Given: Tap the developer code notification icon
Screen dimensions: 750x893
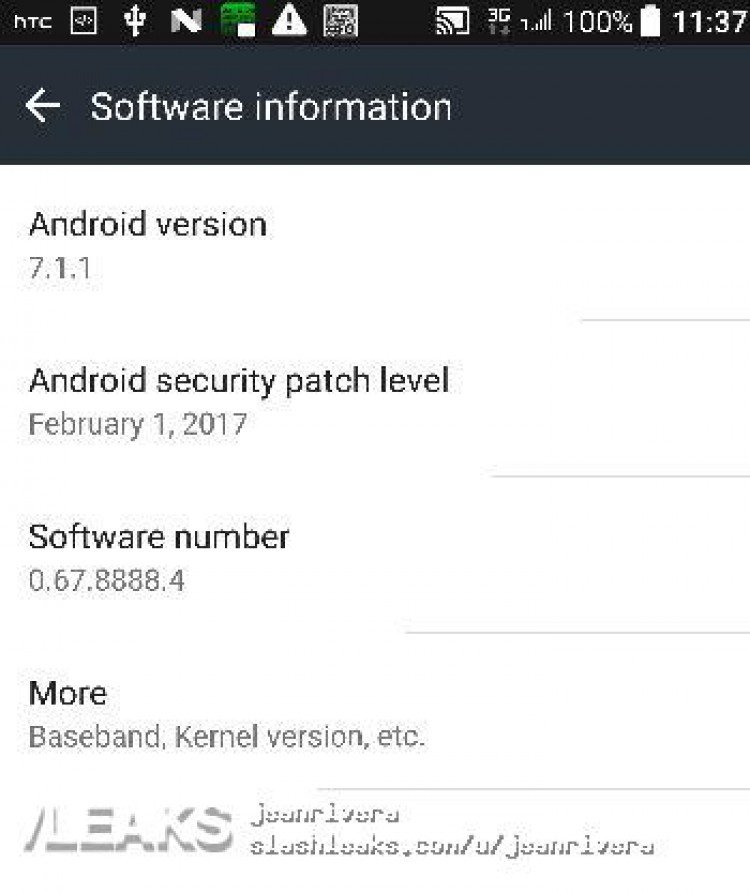Looking at the screenshot, I should point(84,22).
